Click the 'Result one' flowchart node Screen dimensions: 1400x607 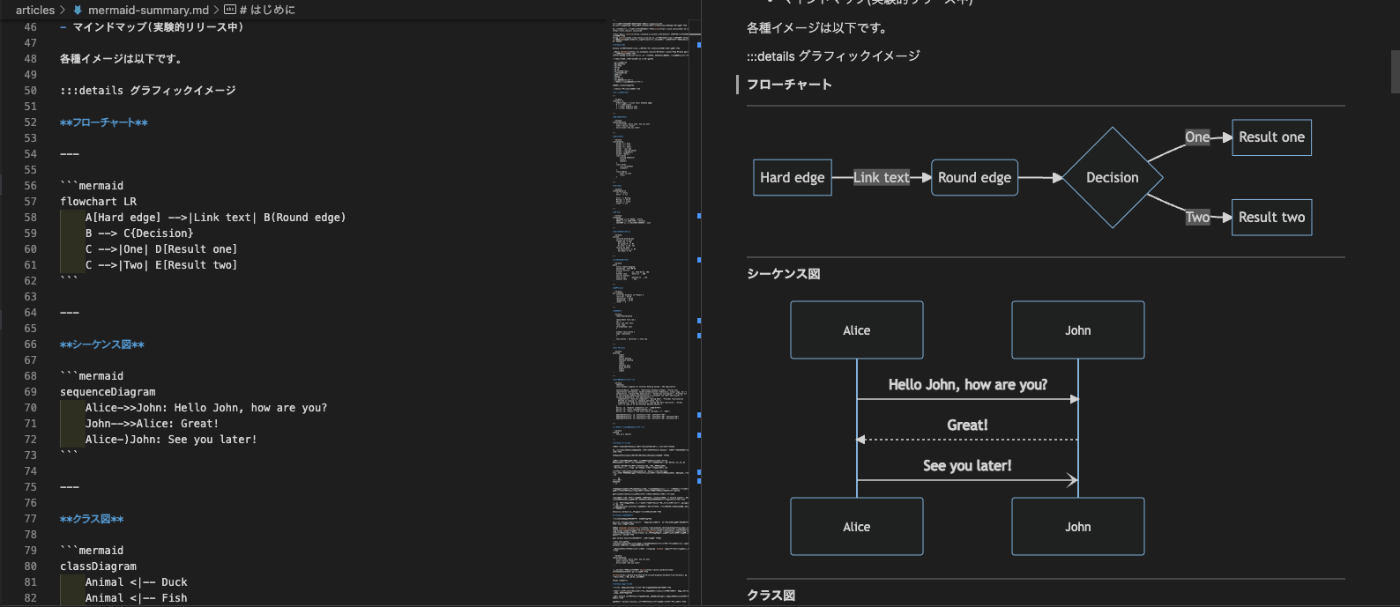(x=1271, y=137)
